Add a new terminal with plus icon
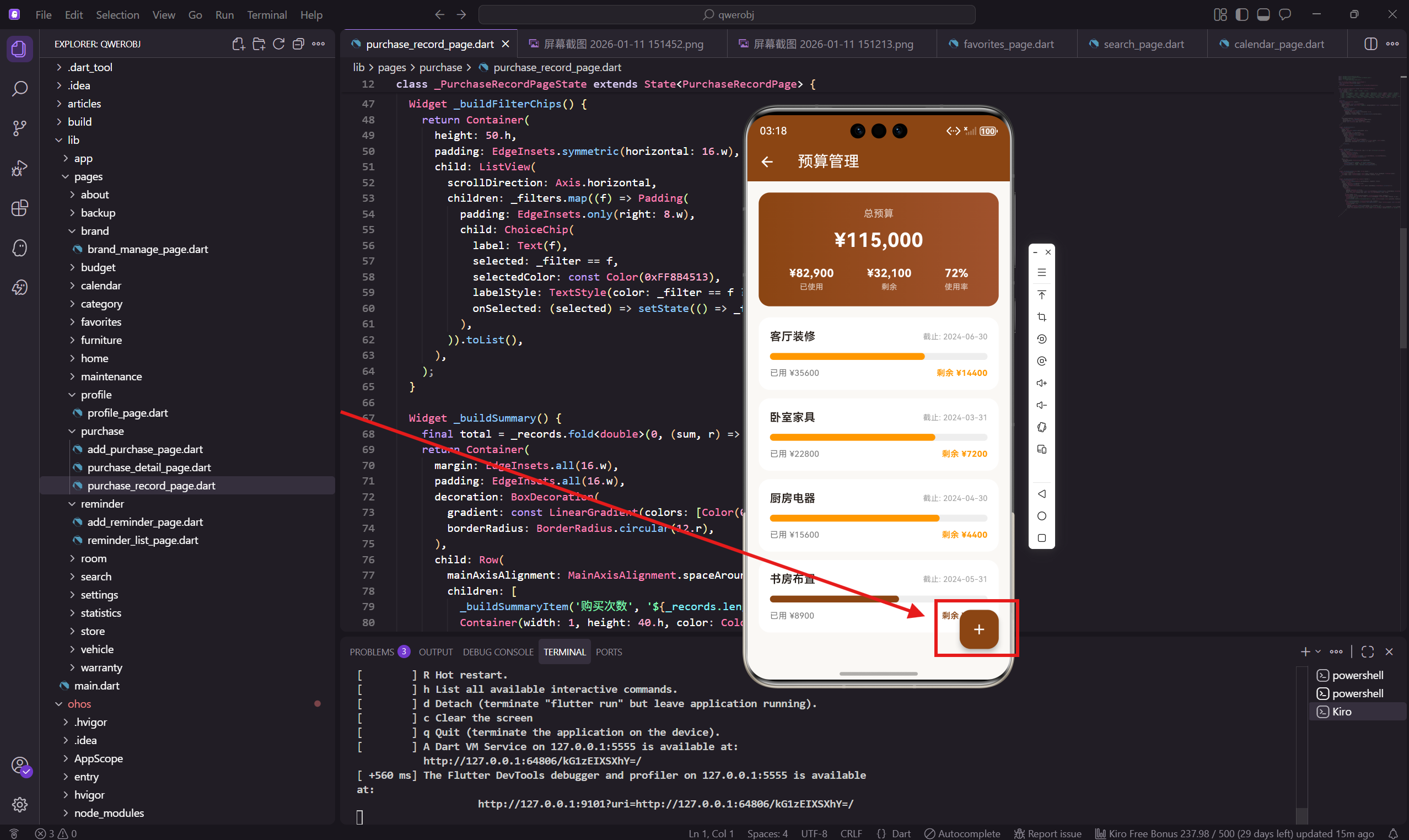The height and width of the screenshot is (840, 1409). (x=1305, y=651)
